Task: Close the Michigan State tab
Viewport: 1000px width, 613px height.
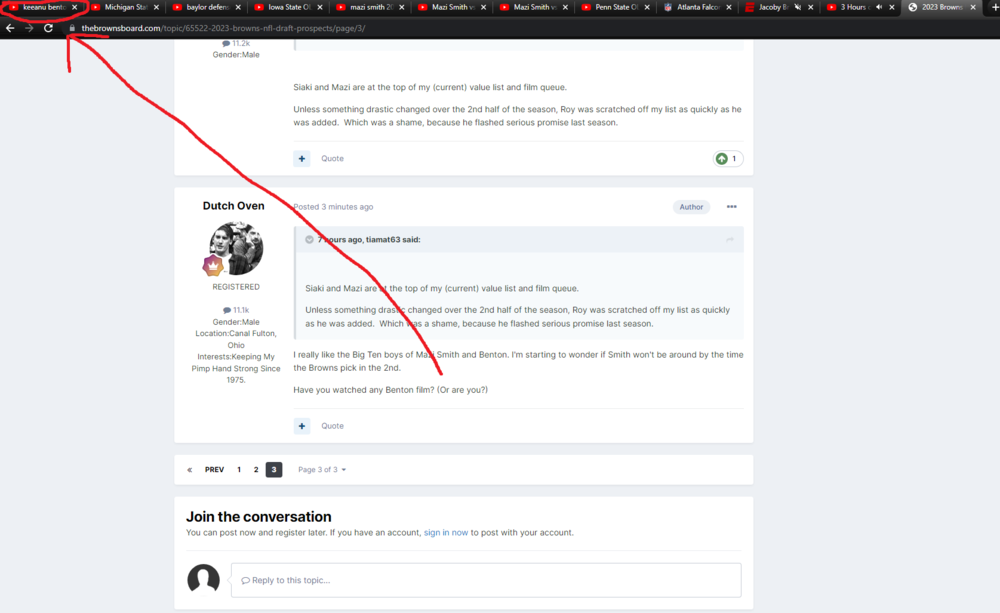Action: (156, 7)
